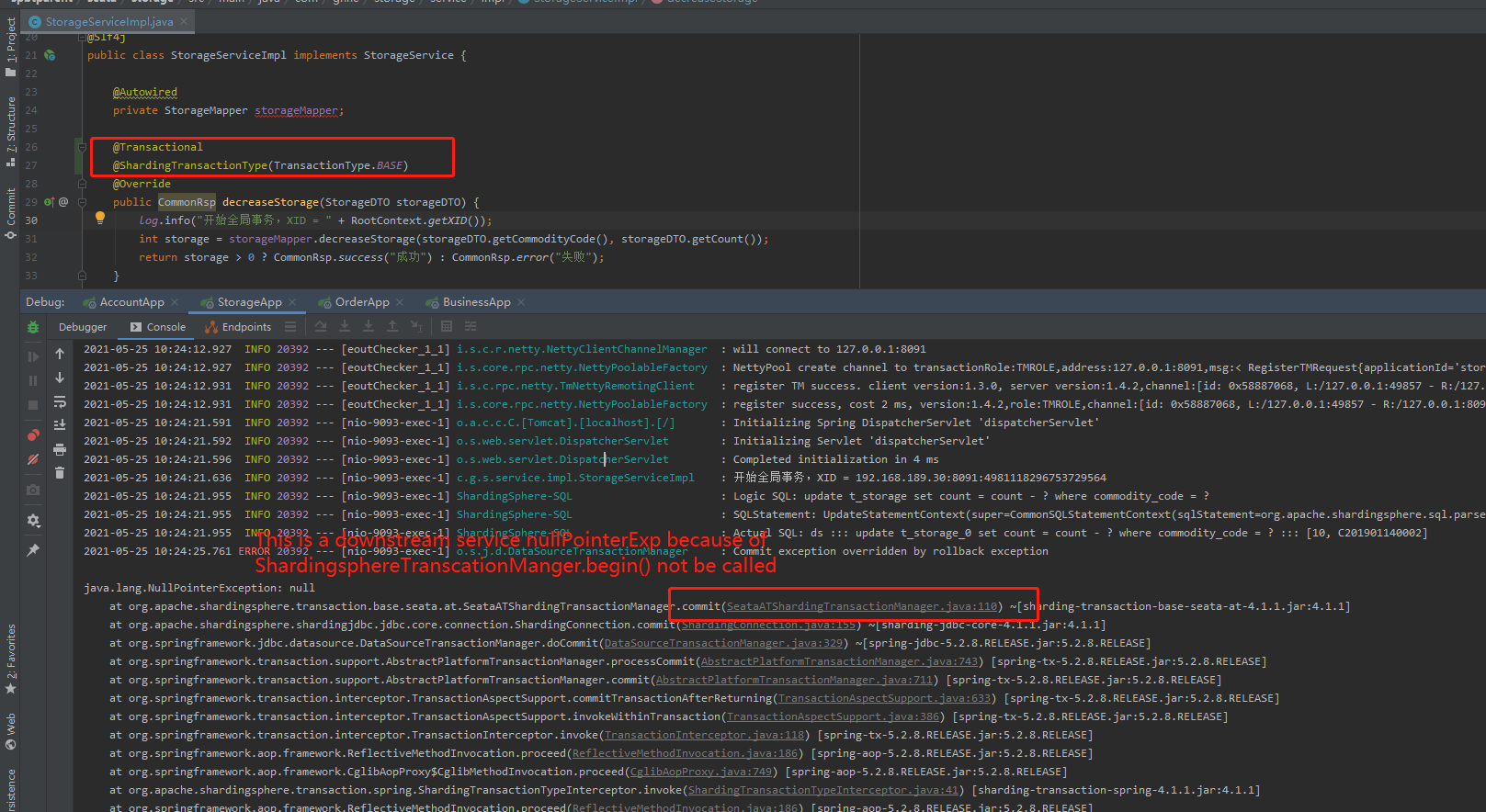This screenshot has width=1486, height=812.
Task: Open SeataATShardingTransactionManager.java:110 link
Action: pyautogui.click(x=862, y=606)
